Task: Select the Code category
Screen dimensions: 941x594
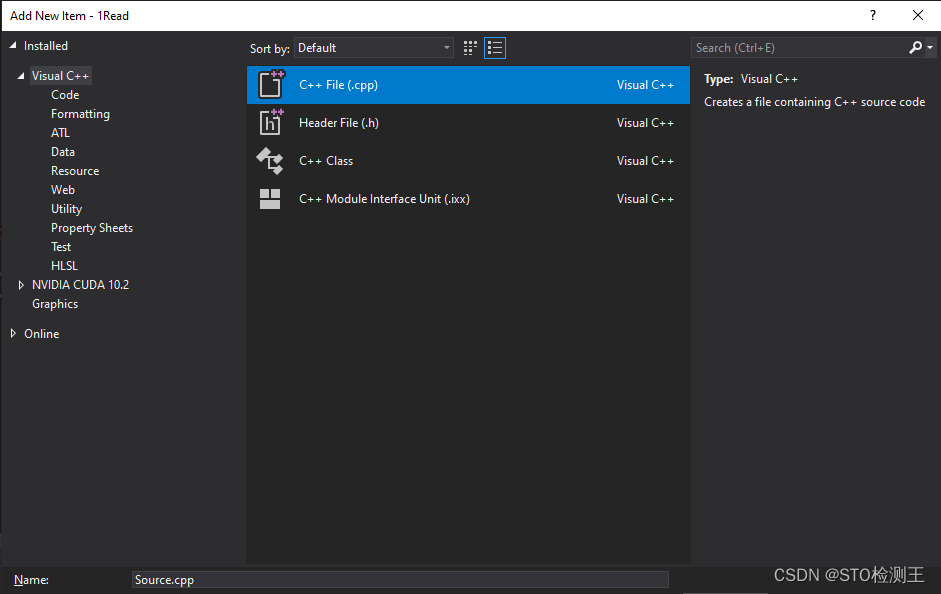Action: (64, 94)
